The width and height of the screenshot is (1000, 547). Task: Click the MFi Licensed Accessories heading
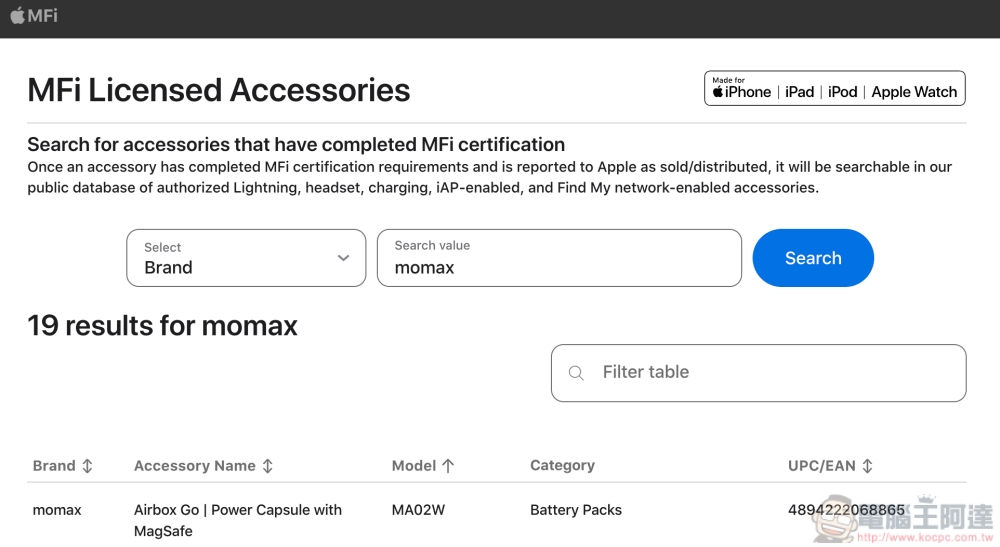coord(219,90)
